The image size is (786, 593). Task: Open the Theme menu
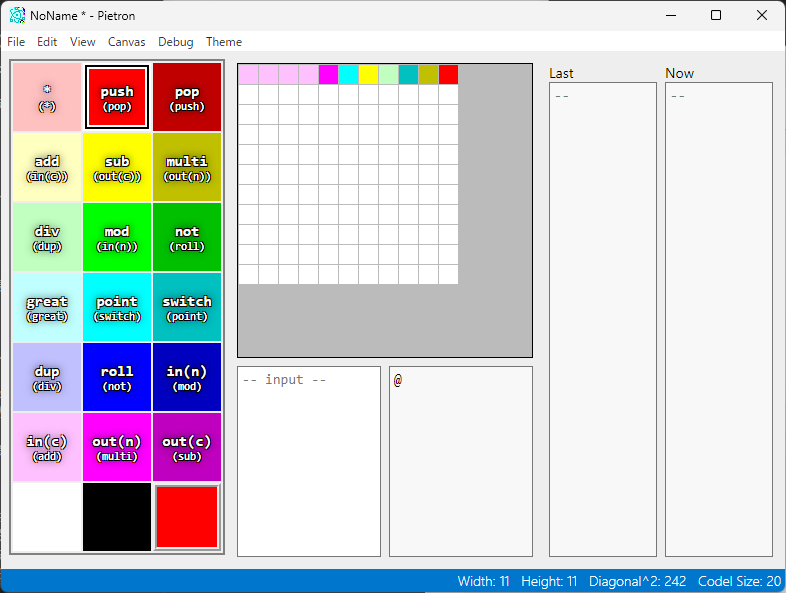224,42
